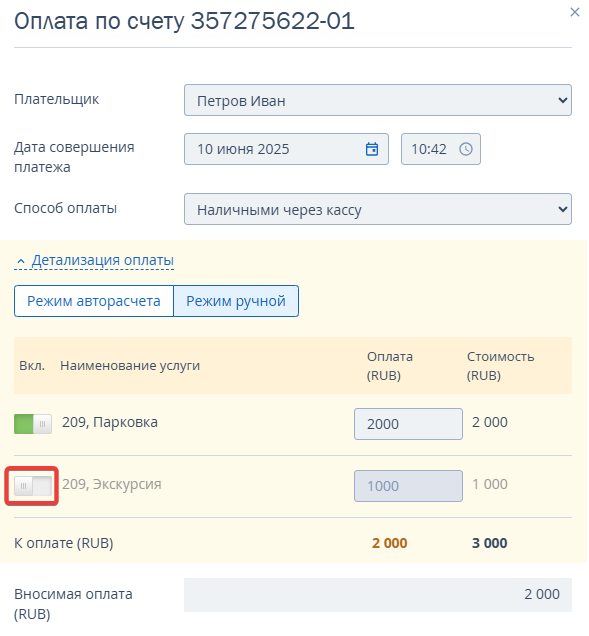Click the Парковка cost value 2 000

coord(490,422)
